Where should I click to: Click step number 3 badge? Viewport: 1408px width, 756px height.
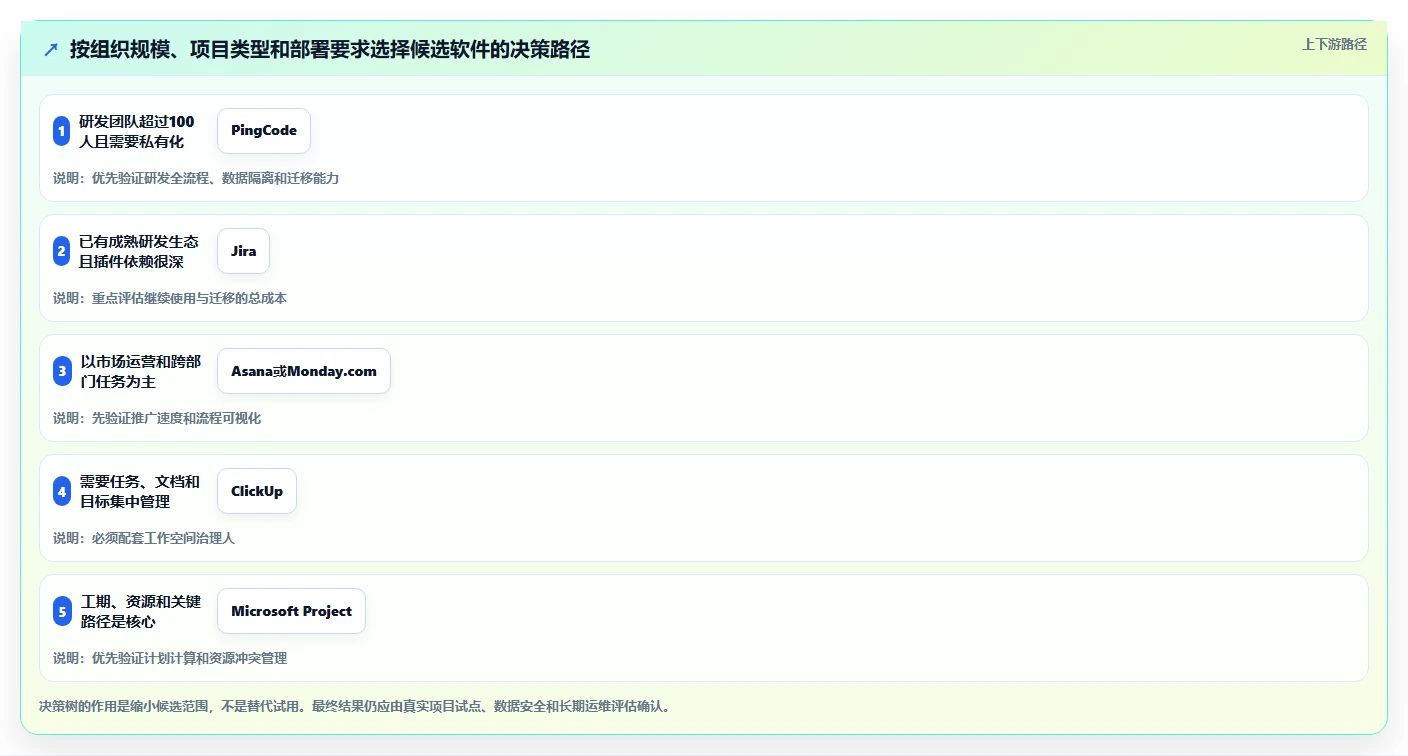pos(61,371)
